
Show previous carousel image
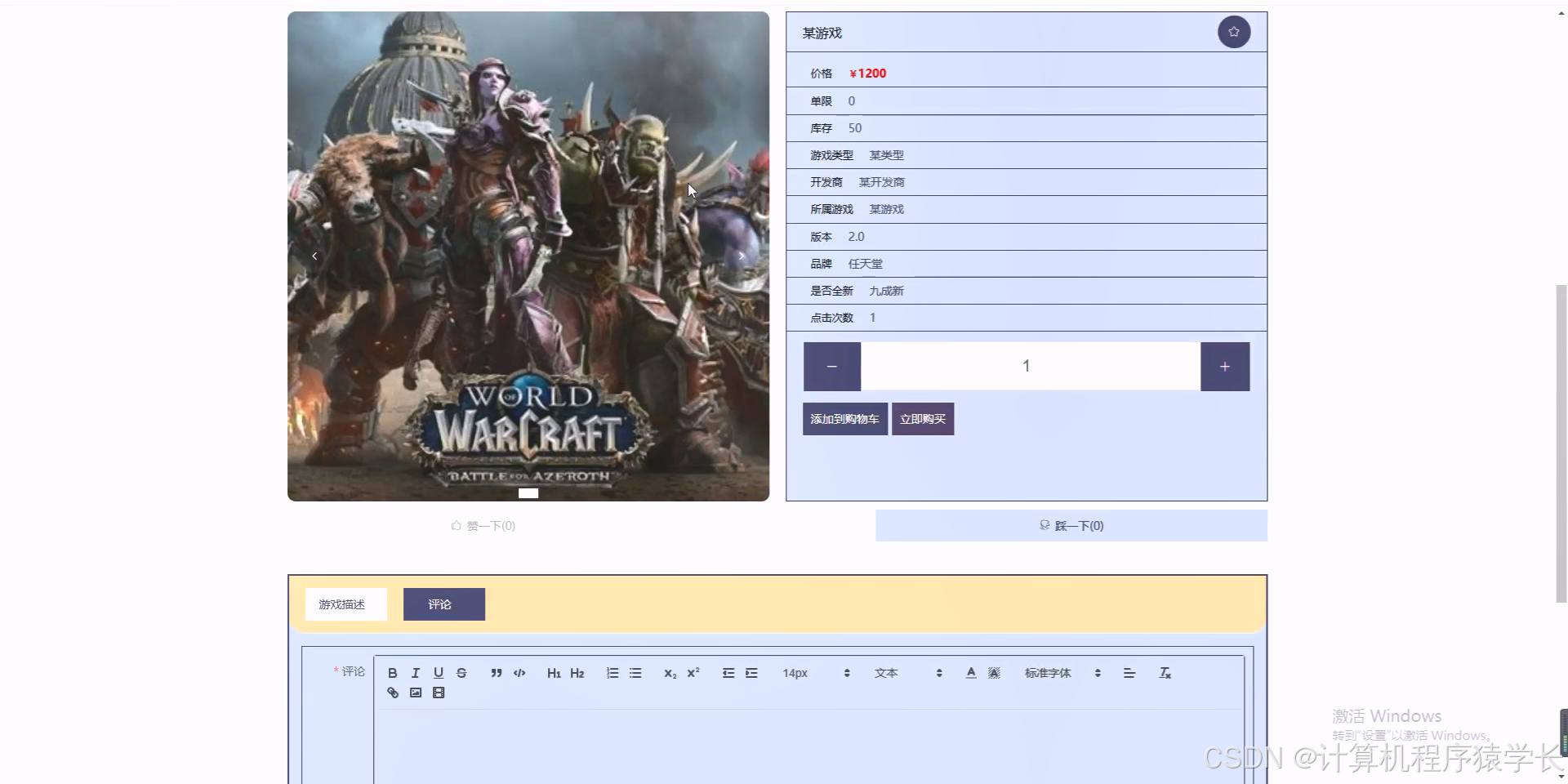click(314, 256)
